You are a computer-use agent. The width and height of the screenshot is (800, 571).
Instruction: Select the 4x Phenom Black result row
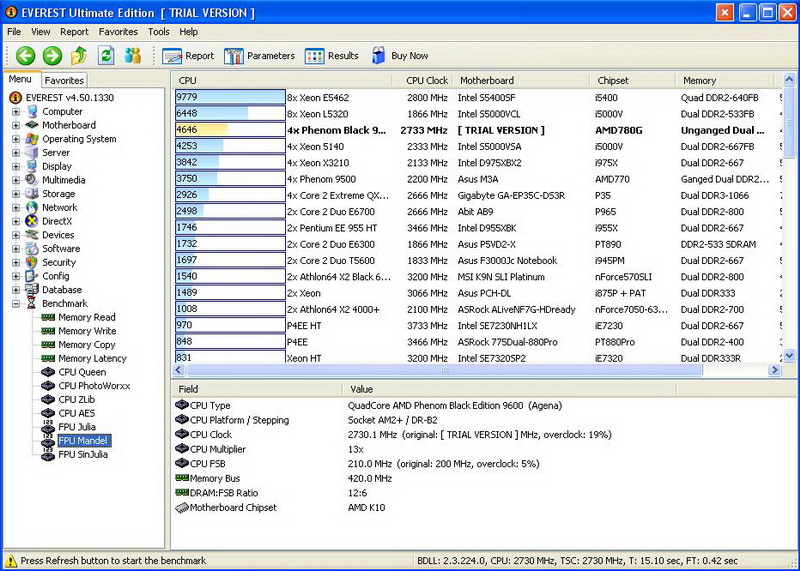point(477,130)
